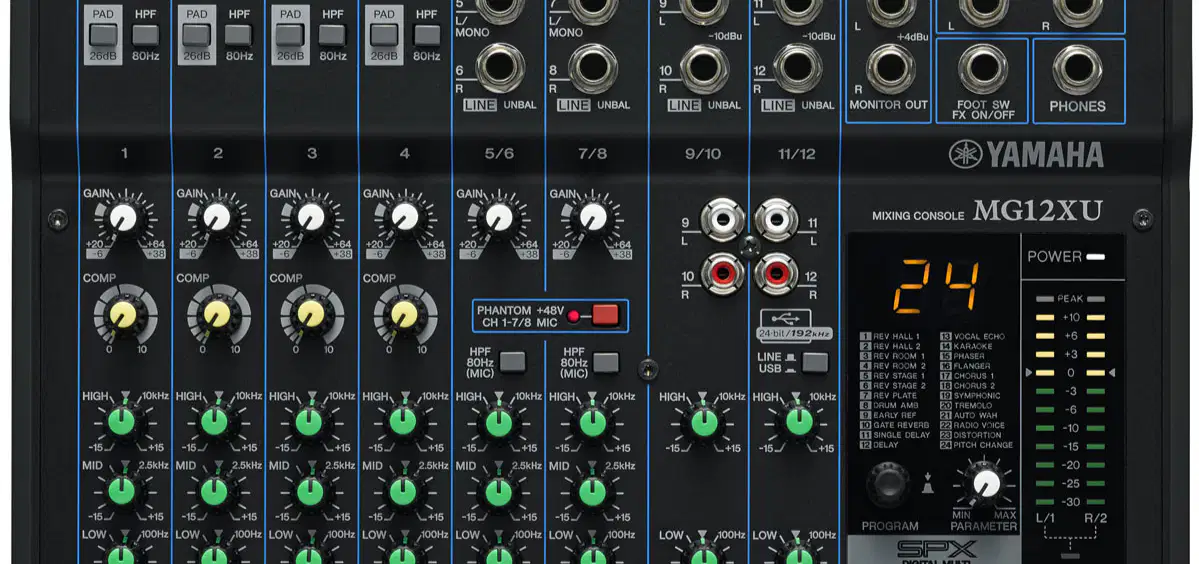
Task: Click white RCA jack 11 L
Action: pos(776,220)
